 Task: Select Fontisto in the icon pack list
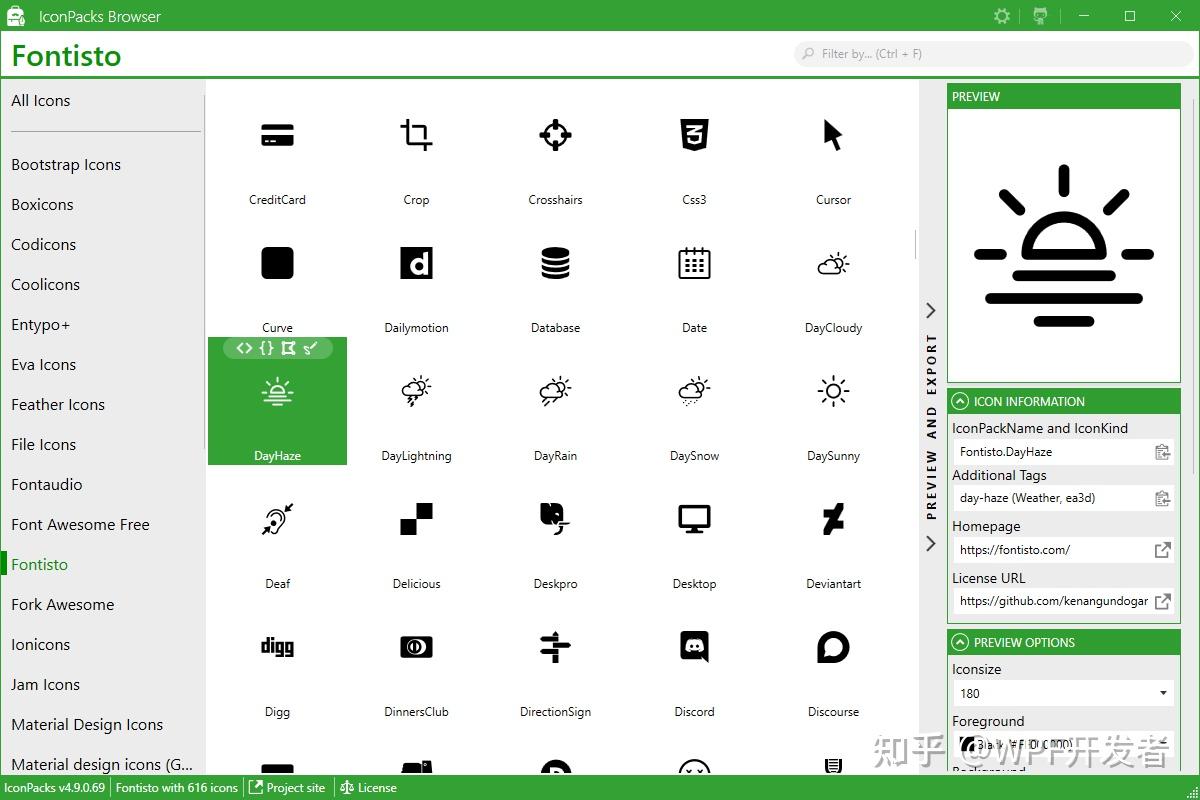click(38, 564)
